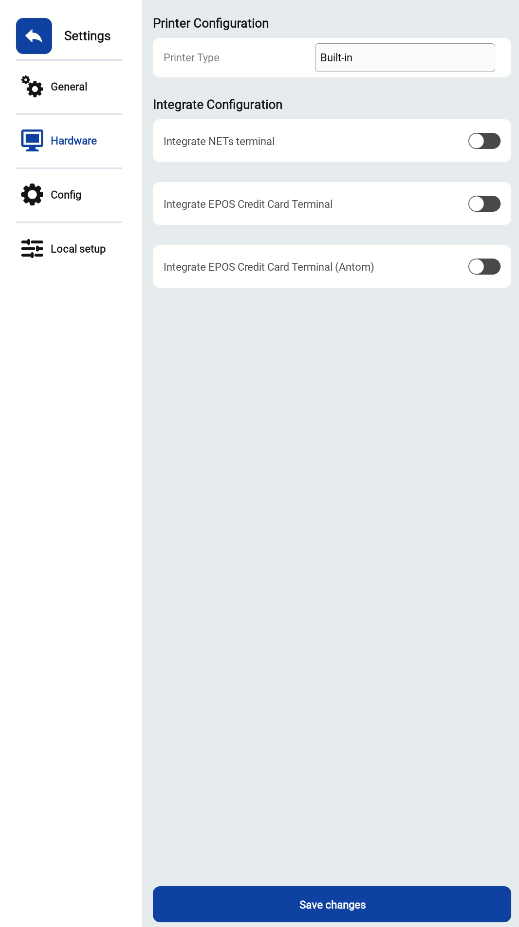This screenshot has height=927, width=519.
Task: Open the Local setup section
Action: (x=69, y=249)
